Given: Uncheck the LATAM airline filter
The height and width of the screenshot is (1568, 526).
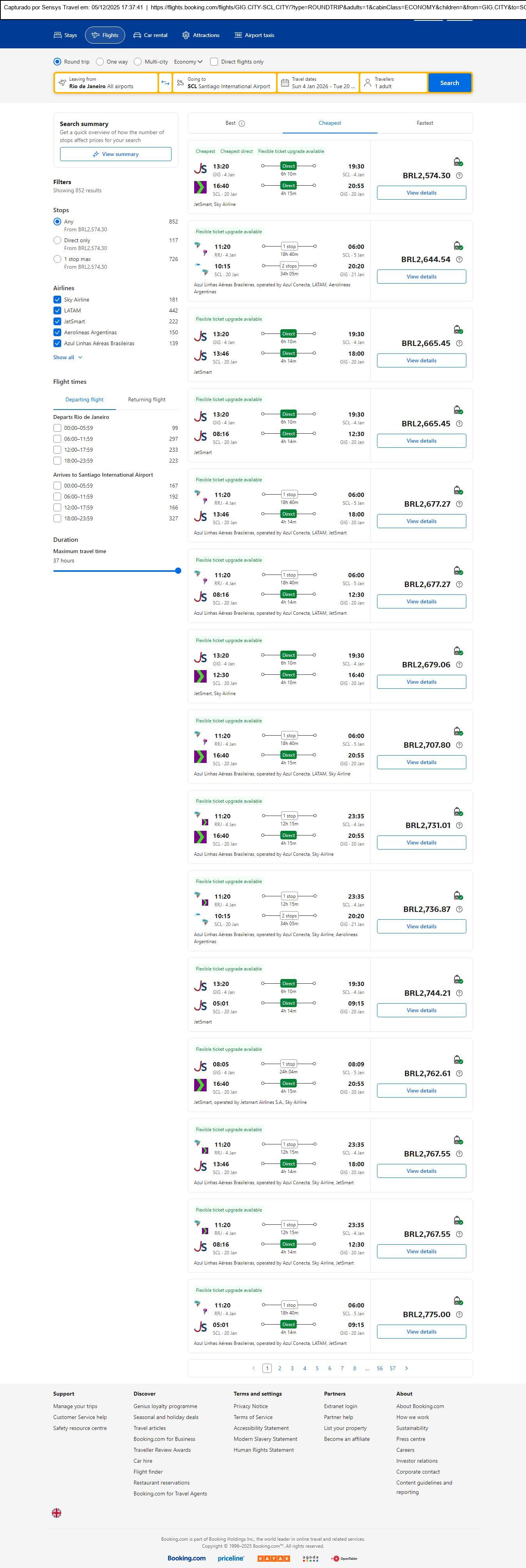Looking at the screenshot, I should coord(57,310).
